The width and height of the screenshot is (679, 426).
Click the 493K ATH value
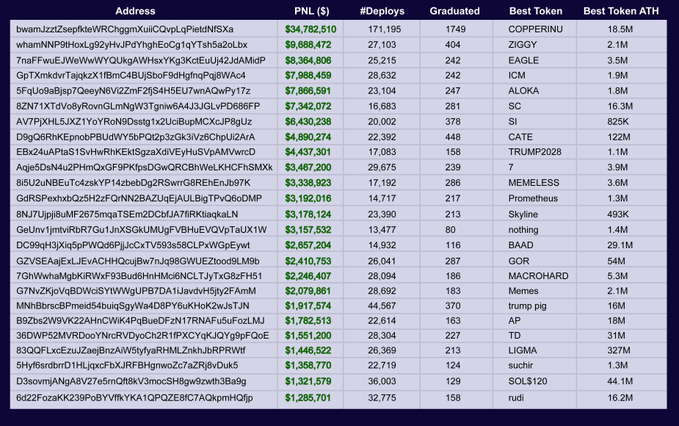tap(618, 214)
